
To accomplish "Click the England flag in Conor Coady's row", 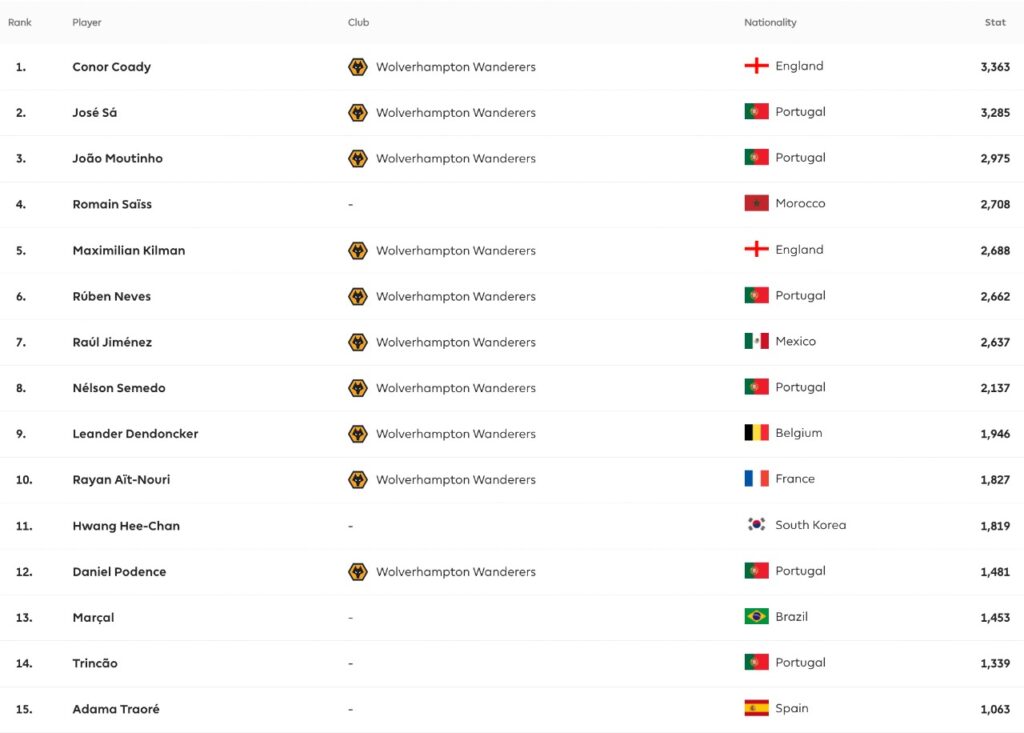I will coord(756,66).
